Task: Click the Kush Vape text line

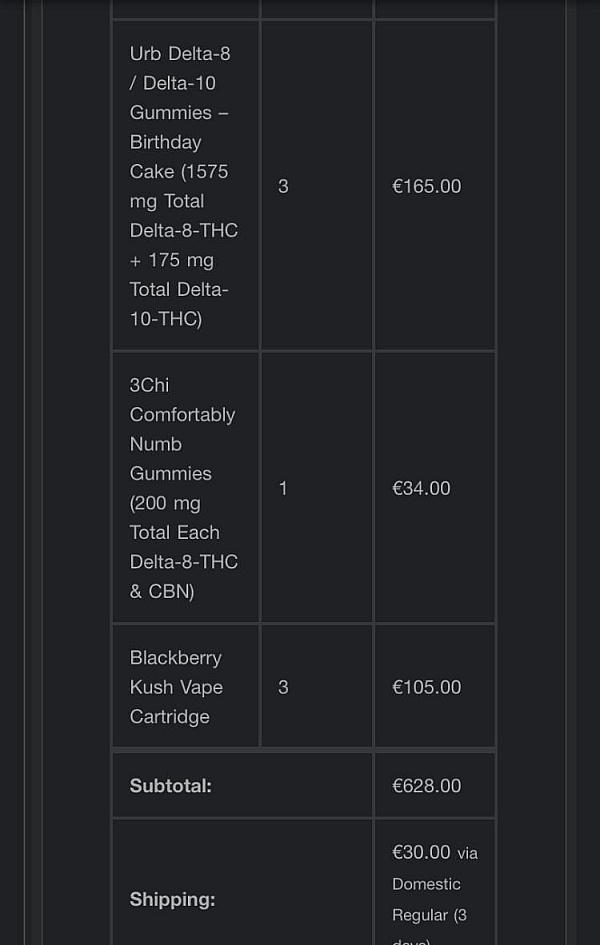Action: pos(176,687)
